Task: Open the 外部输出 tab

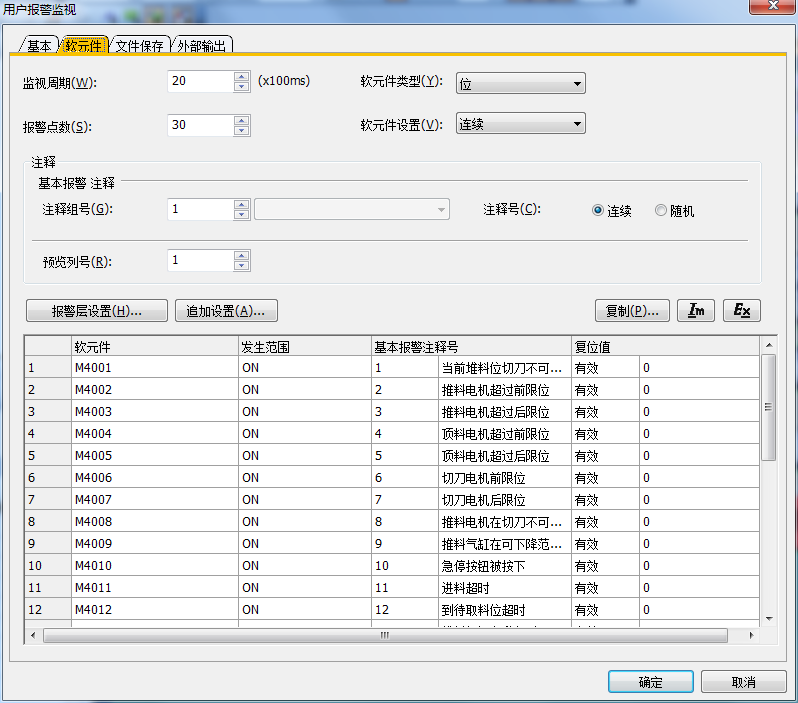Action: point(203,46)
